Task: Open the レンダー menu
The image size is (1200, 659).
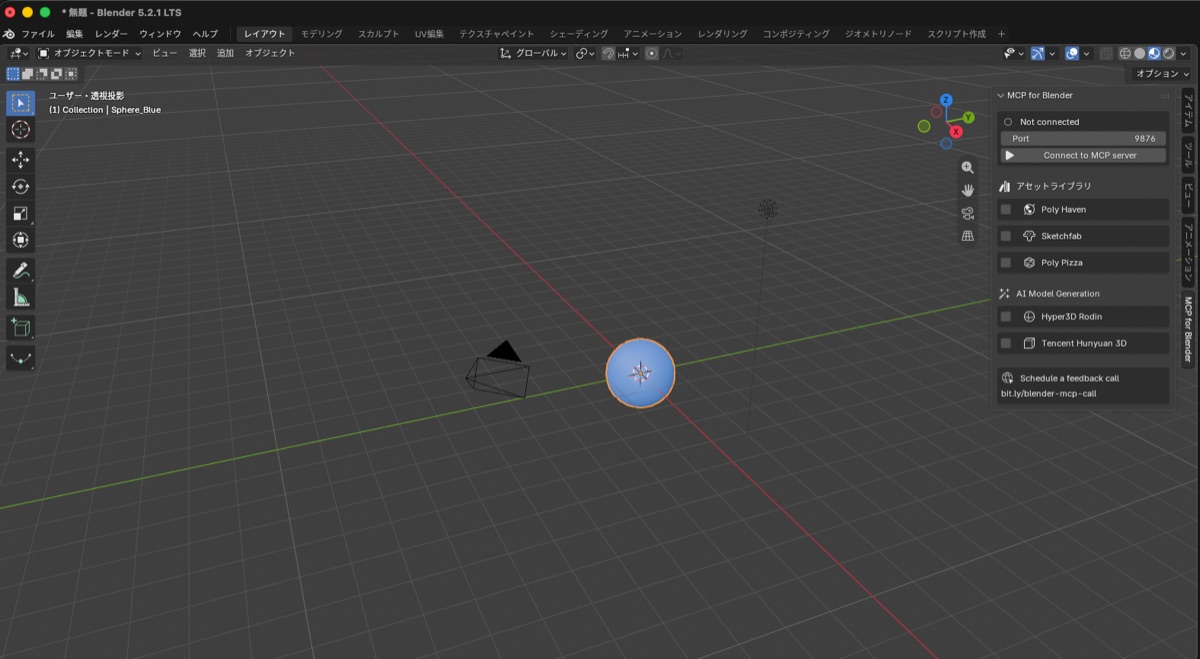Action: pos(112,33)
